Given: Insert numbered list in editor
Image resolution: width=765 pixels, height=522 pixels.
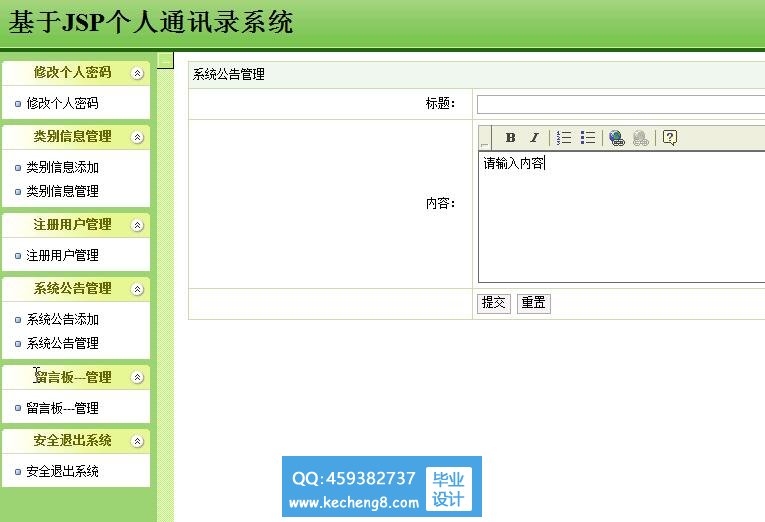Looking at the screenshot, I should point(564,138).
